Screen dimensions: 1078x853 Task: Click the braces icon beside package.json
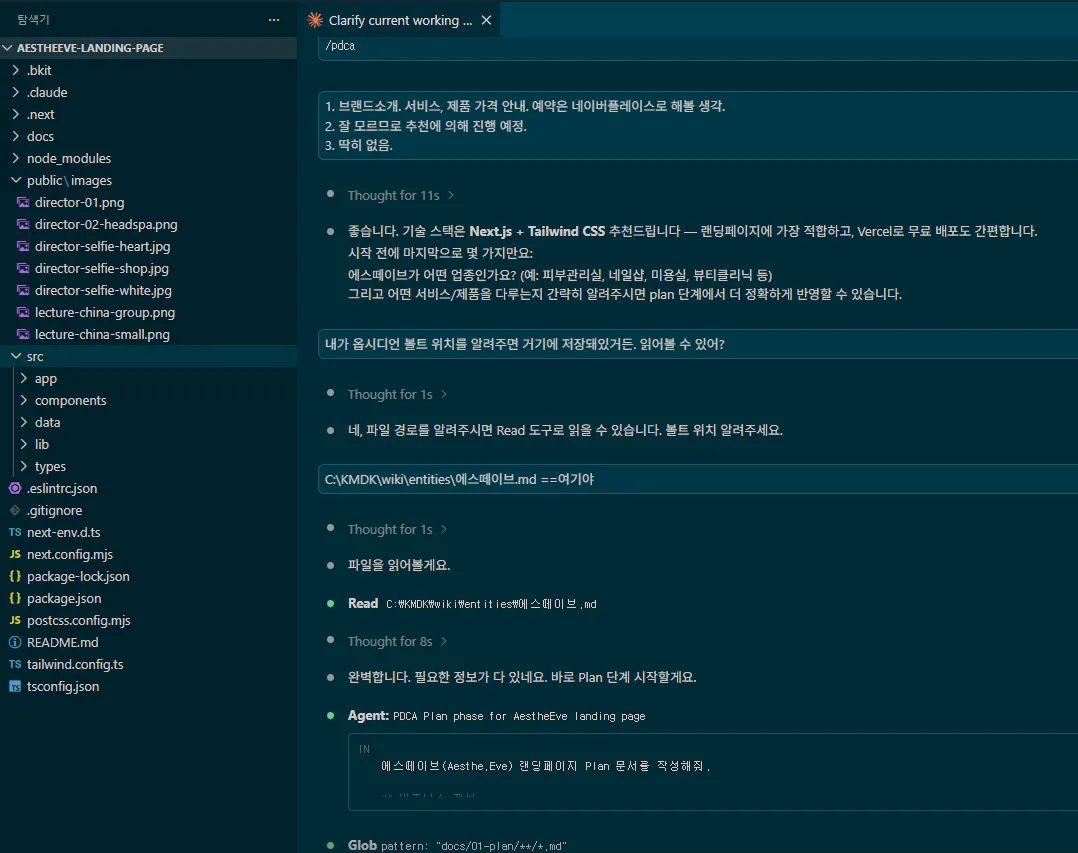point(15,598)
